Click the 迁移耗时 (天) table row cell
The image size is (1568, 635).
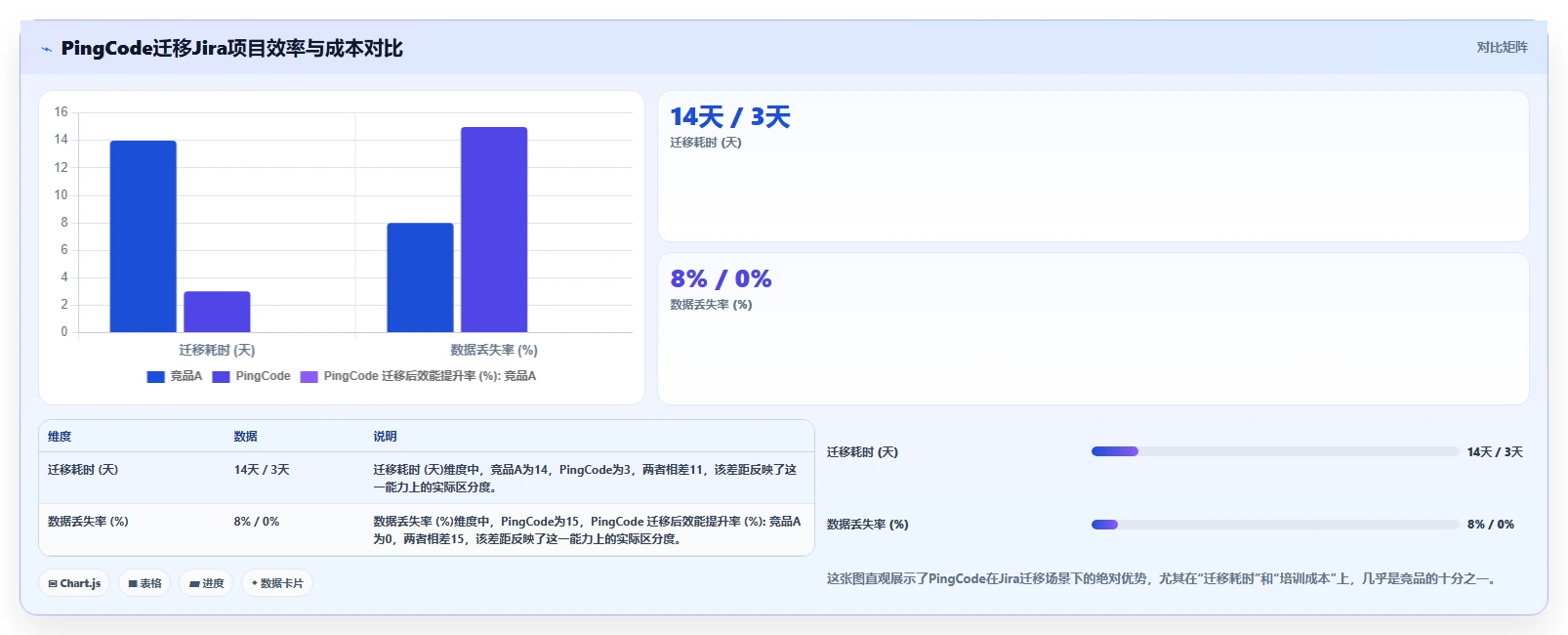[83, 470]
